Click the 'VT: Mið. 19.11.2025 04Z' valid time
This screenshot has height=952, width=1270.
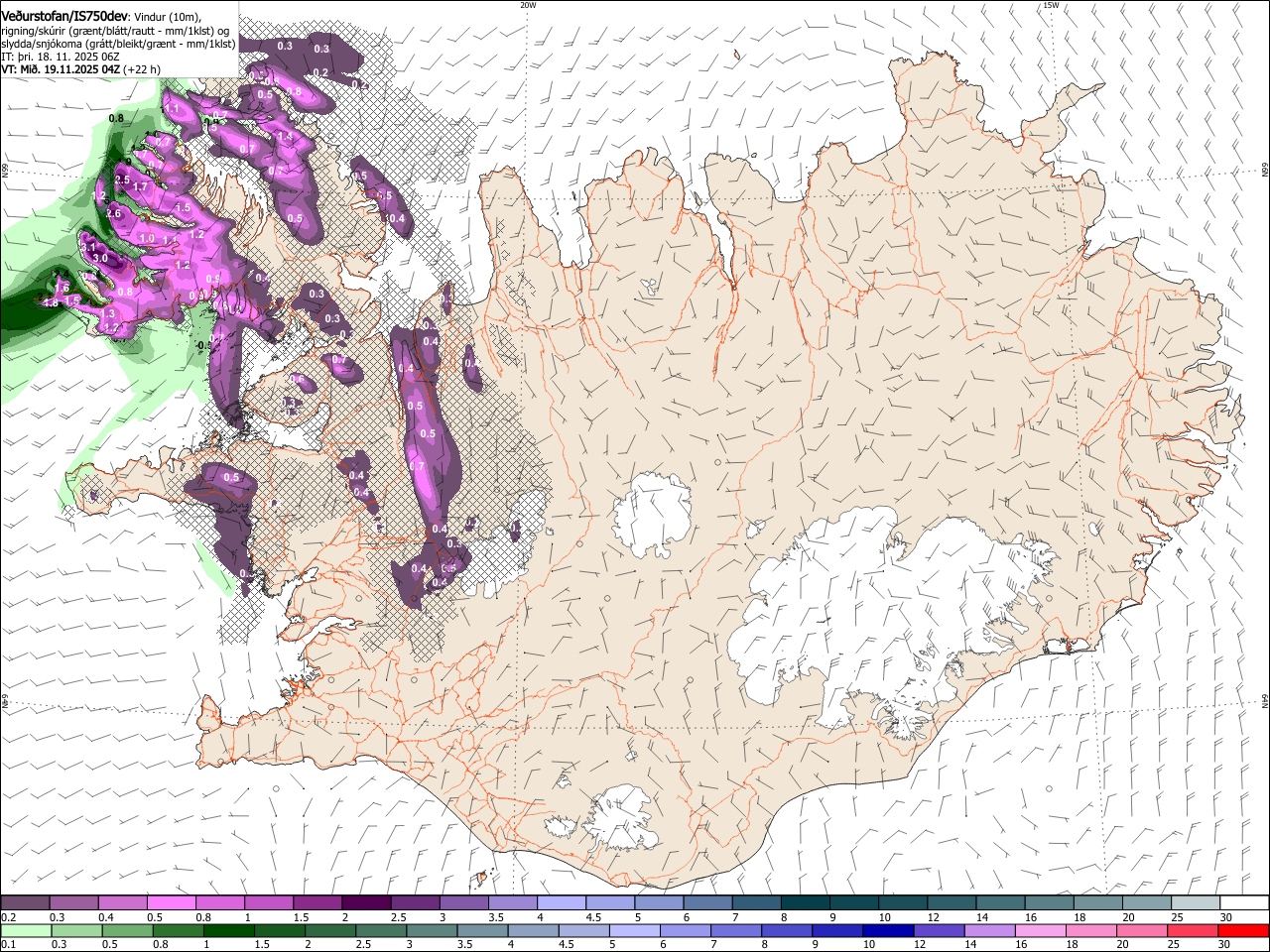[61, 69]
